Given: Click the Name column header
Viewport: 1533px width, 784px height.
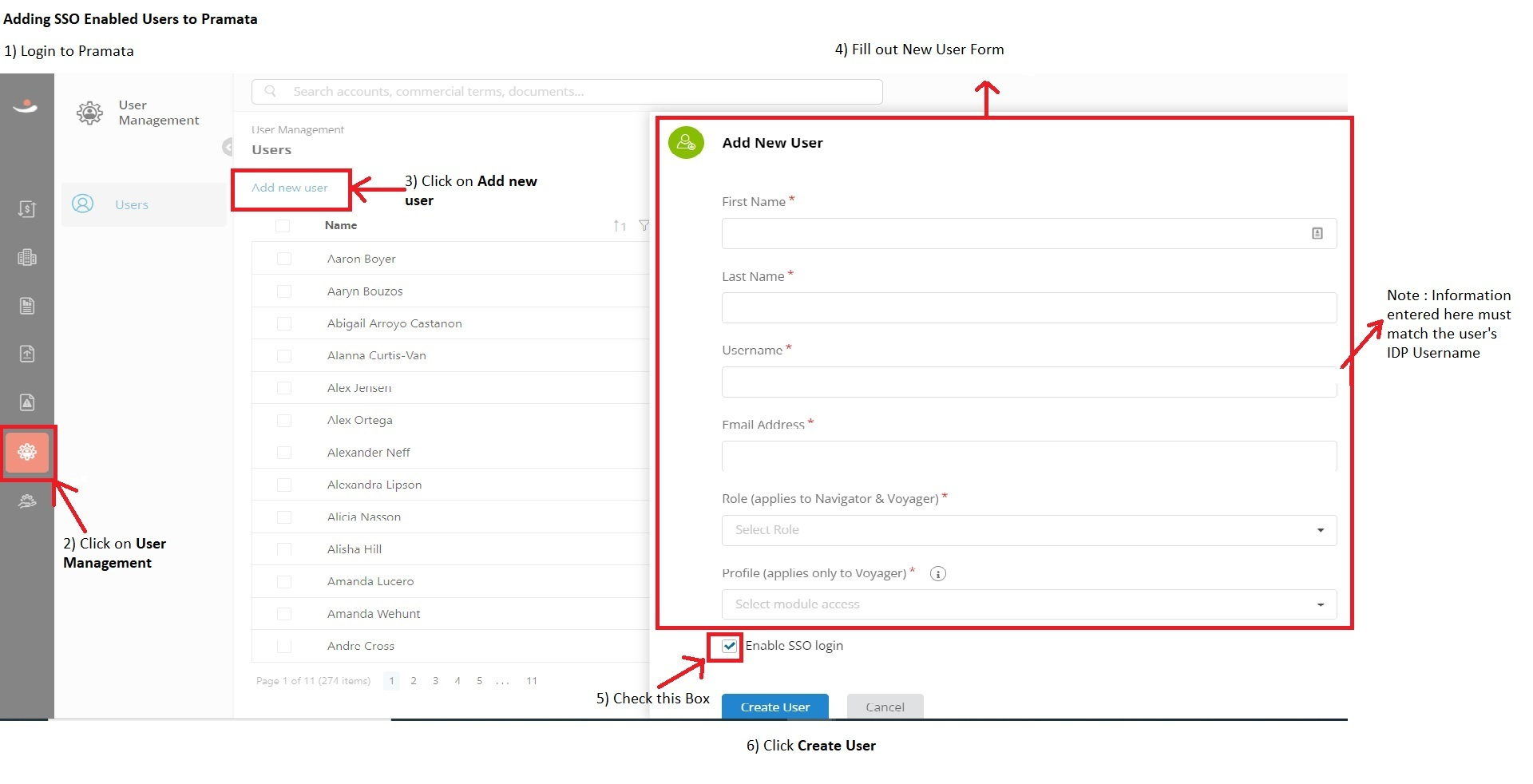Looking at the screenshot, I should click(x=341, y=226).
